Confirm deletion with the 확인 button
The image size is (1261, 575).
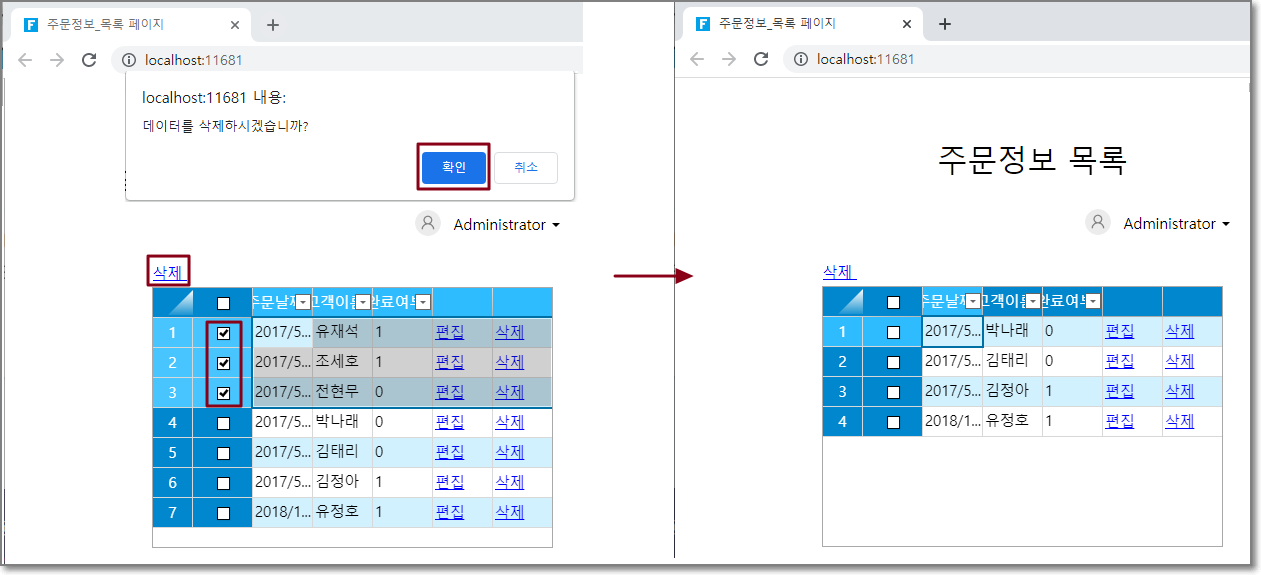click(454, 167)
